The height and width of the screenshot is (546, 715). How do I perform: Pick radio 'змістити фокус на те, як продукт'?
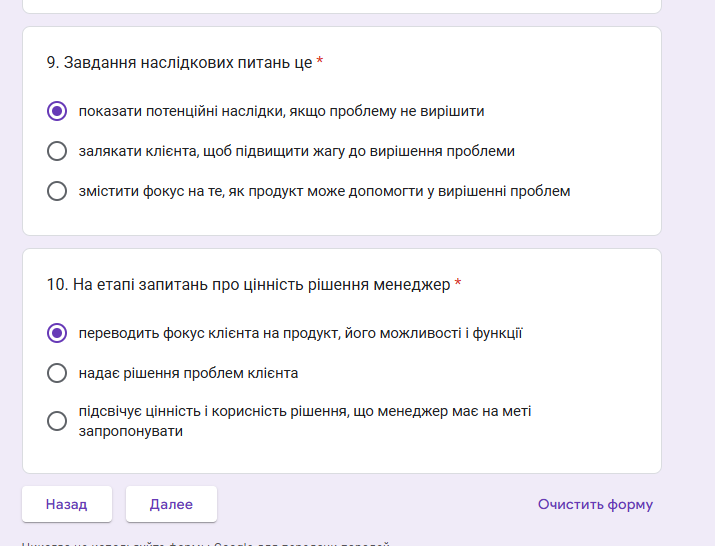(57, 191)
